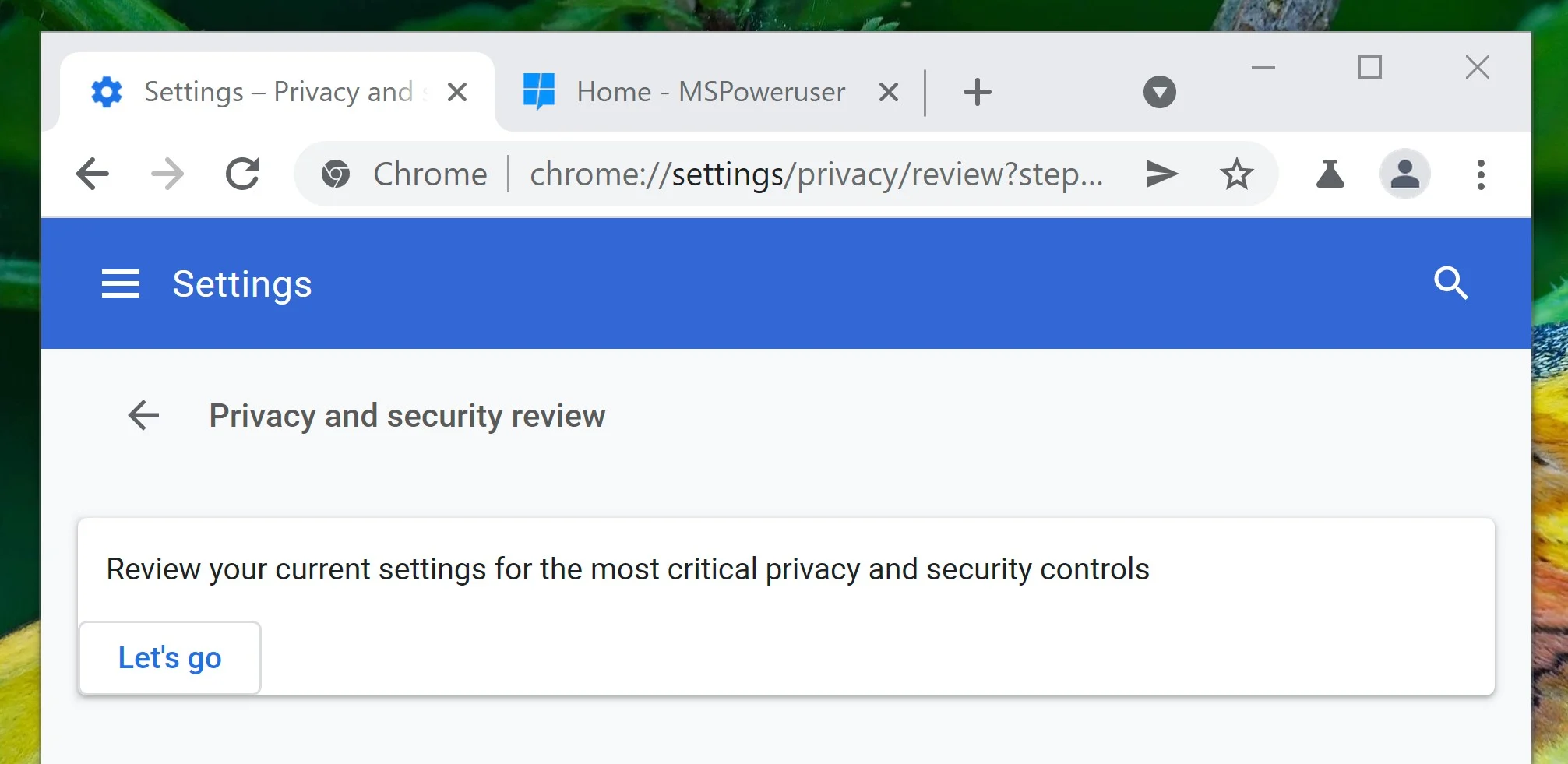Click the share page arrow icon
The height and width of the screenshot is (764, 1568).
[x=1161, y=174]
